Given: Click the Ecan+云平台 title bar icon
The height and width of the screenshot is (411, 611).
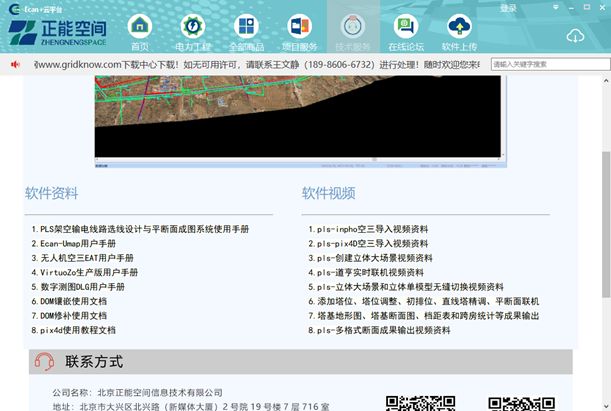Looking at the screenshot, I should pyautogui.click(x=14, y=9).
